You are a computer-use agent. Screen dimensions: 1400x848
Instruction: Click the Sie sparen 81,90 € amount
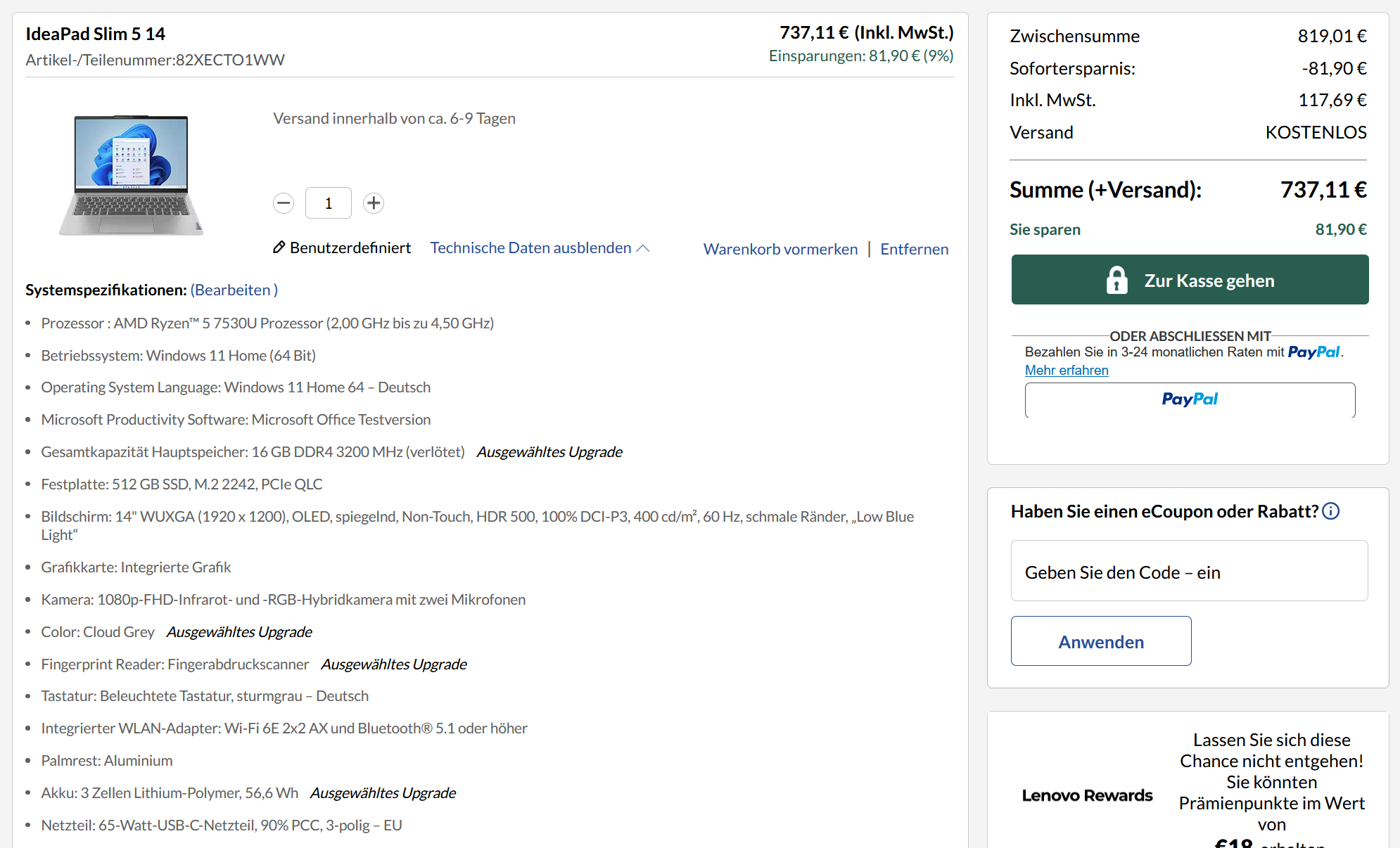point(1341,229)
